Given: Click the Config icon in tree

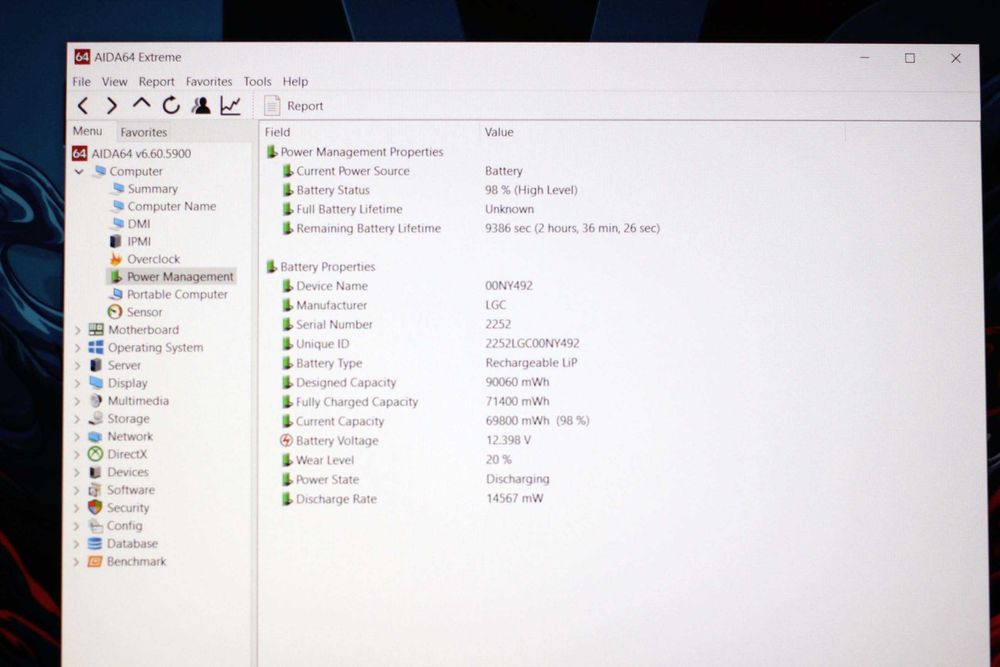Looking at the screenshot, I should [x=95, y=525].
